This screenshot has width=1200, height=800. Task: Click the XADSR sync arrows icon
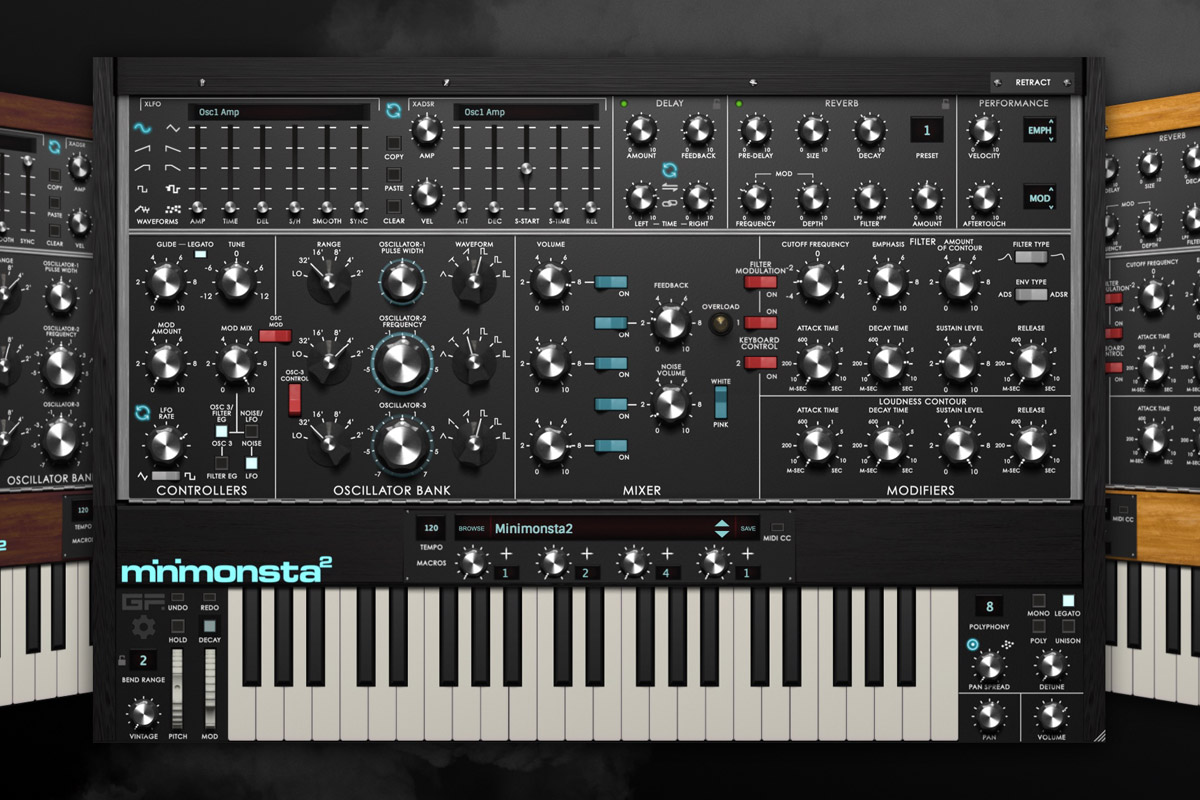394,111
